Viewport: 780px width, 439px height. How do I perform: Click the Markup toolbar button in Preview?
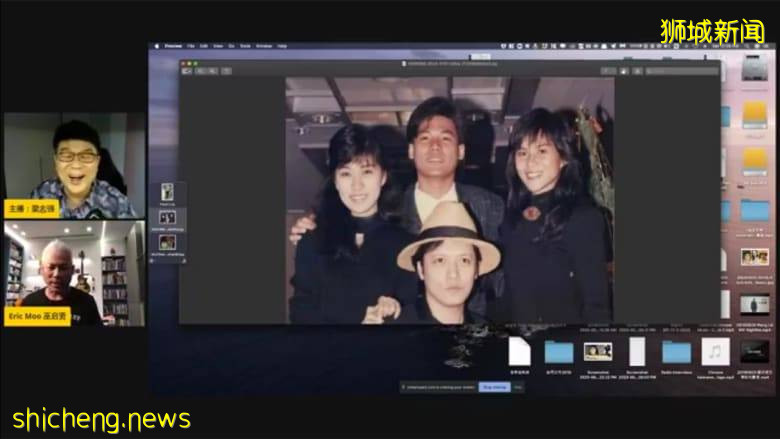tap(625, 71)
